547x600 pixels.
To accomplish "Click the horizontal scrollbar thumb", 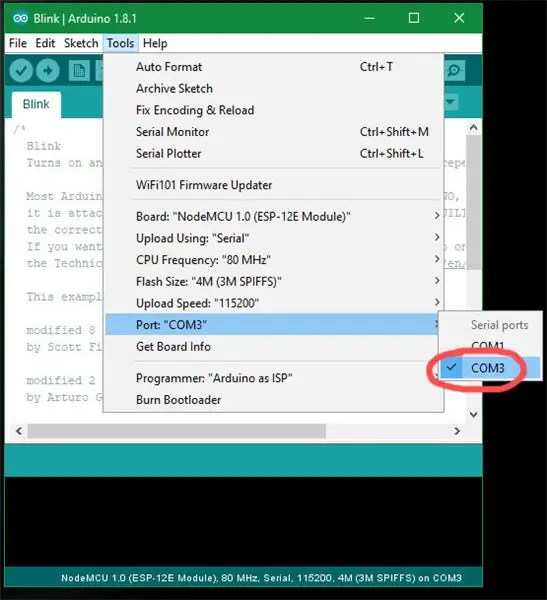I will coord(176,431).
